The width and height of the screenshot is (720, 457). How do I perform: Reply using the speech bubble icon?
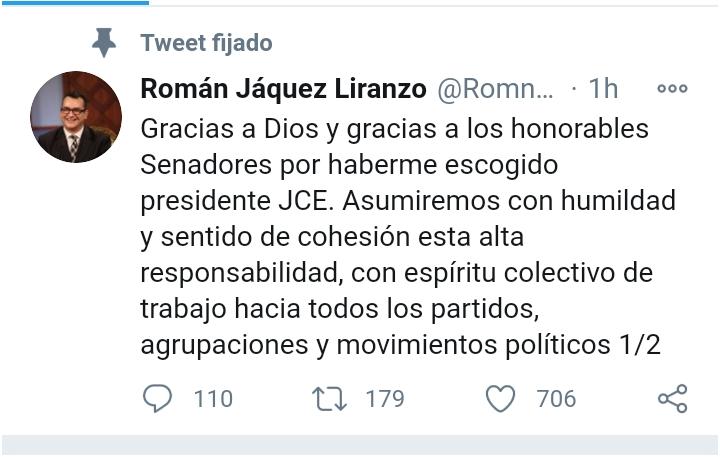(x=158, y=398)
